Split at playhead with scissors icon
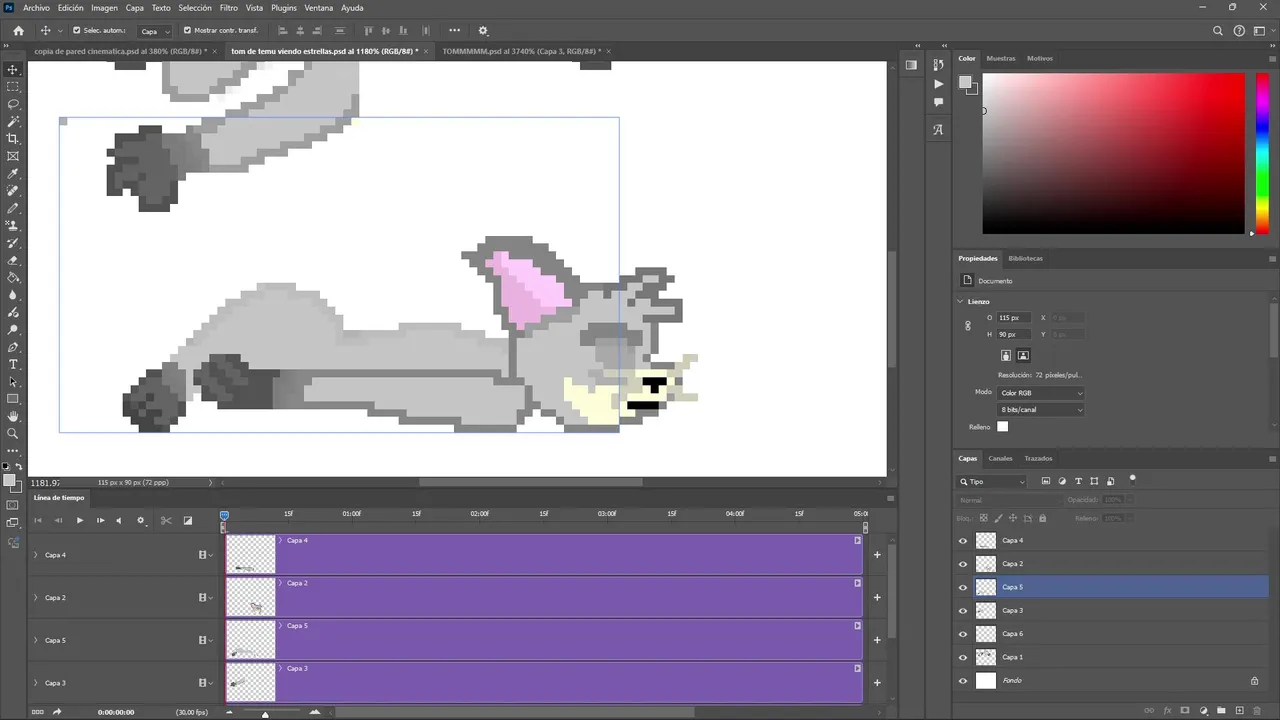The image size is (1280, 720). 166,520
